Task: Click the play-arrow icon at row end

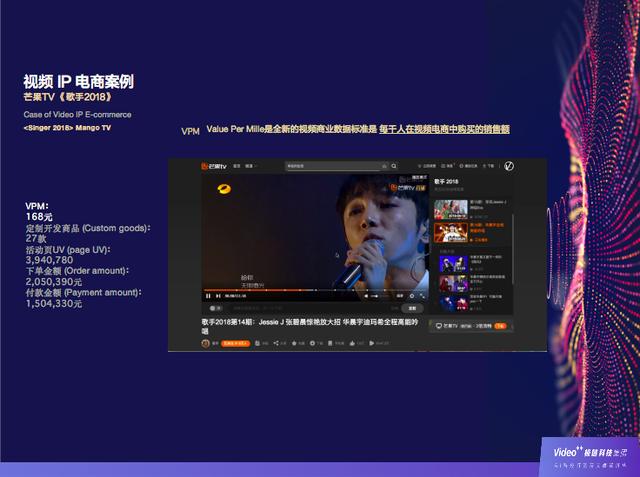Action: [x=372, y=343]
